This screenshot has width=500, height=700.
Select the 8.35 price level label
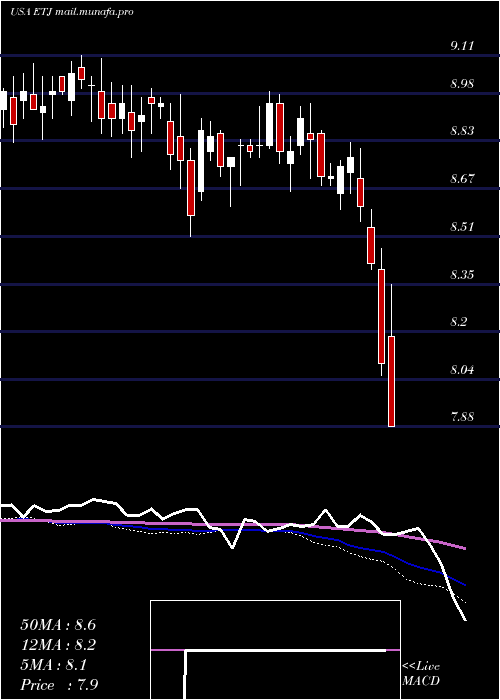[x=462, y=275]
